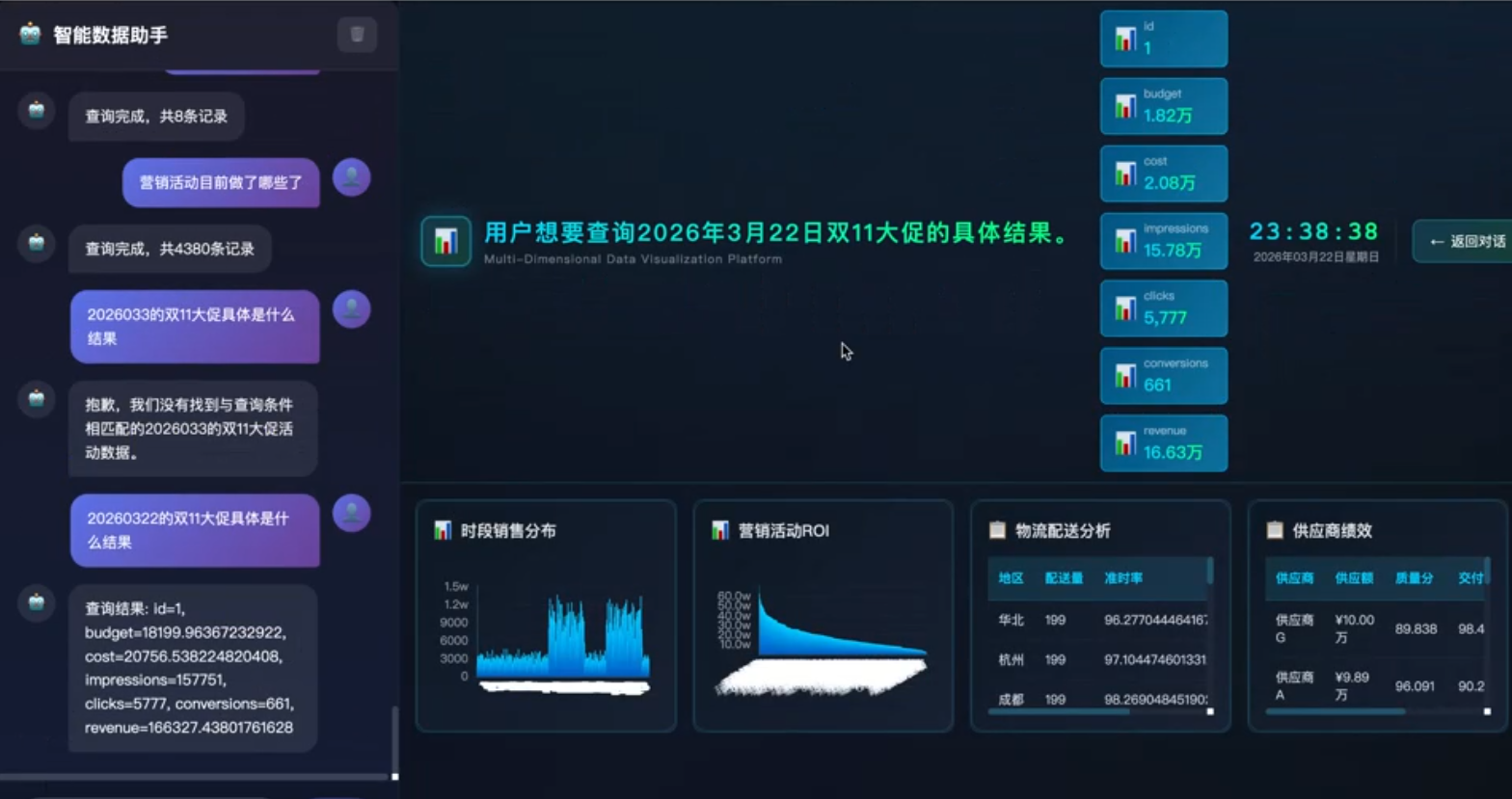1512x799 pixels.
Task: Click the 供应额 column header
Action: coord(1353,578)
